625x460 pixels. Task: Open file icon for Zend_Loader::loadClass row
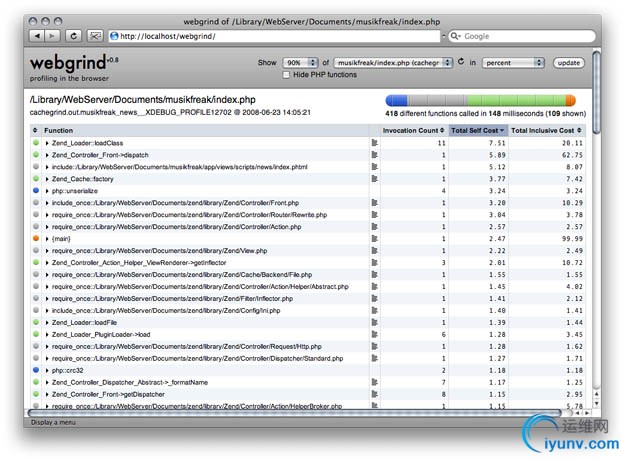click(x=374, y=143)
